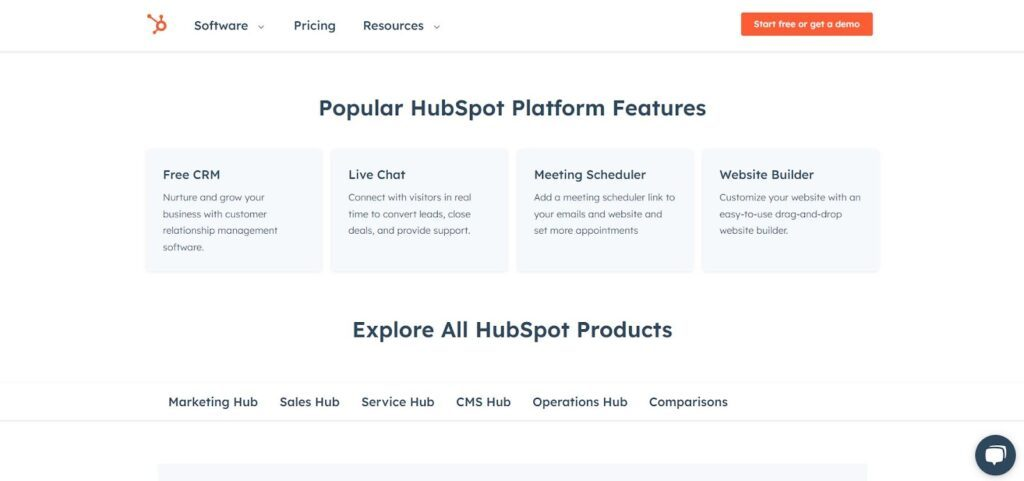Open the Meeting Scheduler feature card
The width and height of the screenshot is (1024, 481).
click(x=605, y=210)
